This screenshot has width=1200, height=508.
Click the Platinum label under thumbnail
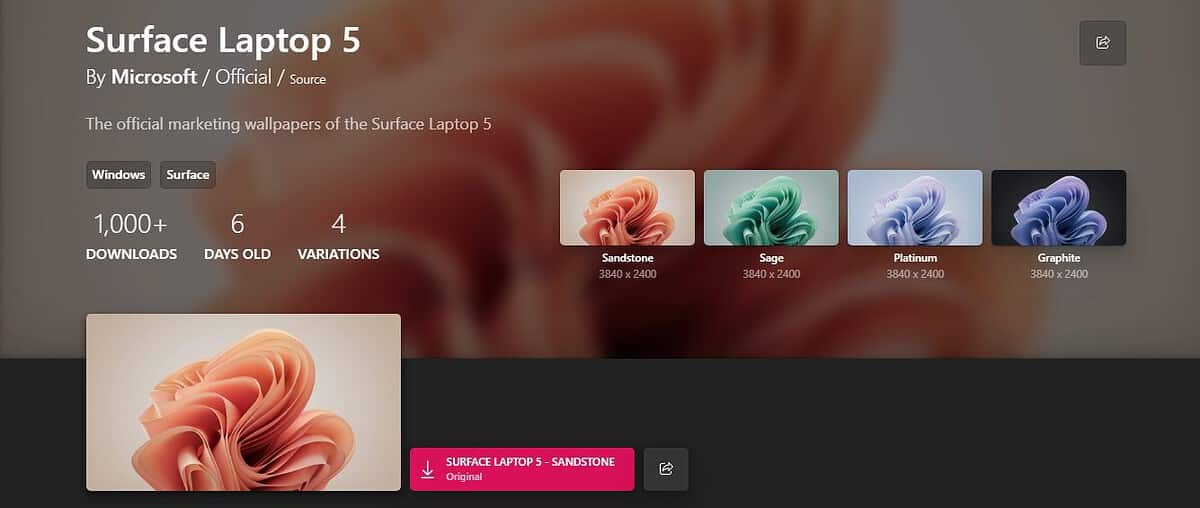[915, 258]
